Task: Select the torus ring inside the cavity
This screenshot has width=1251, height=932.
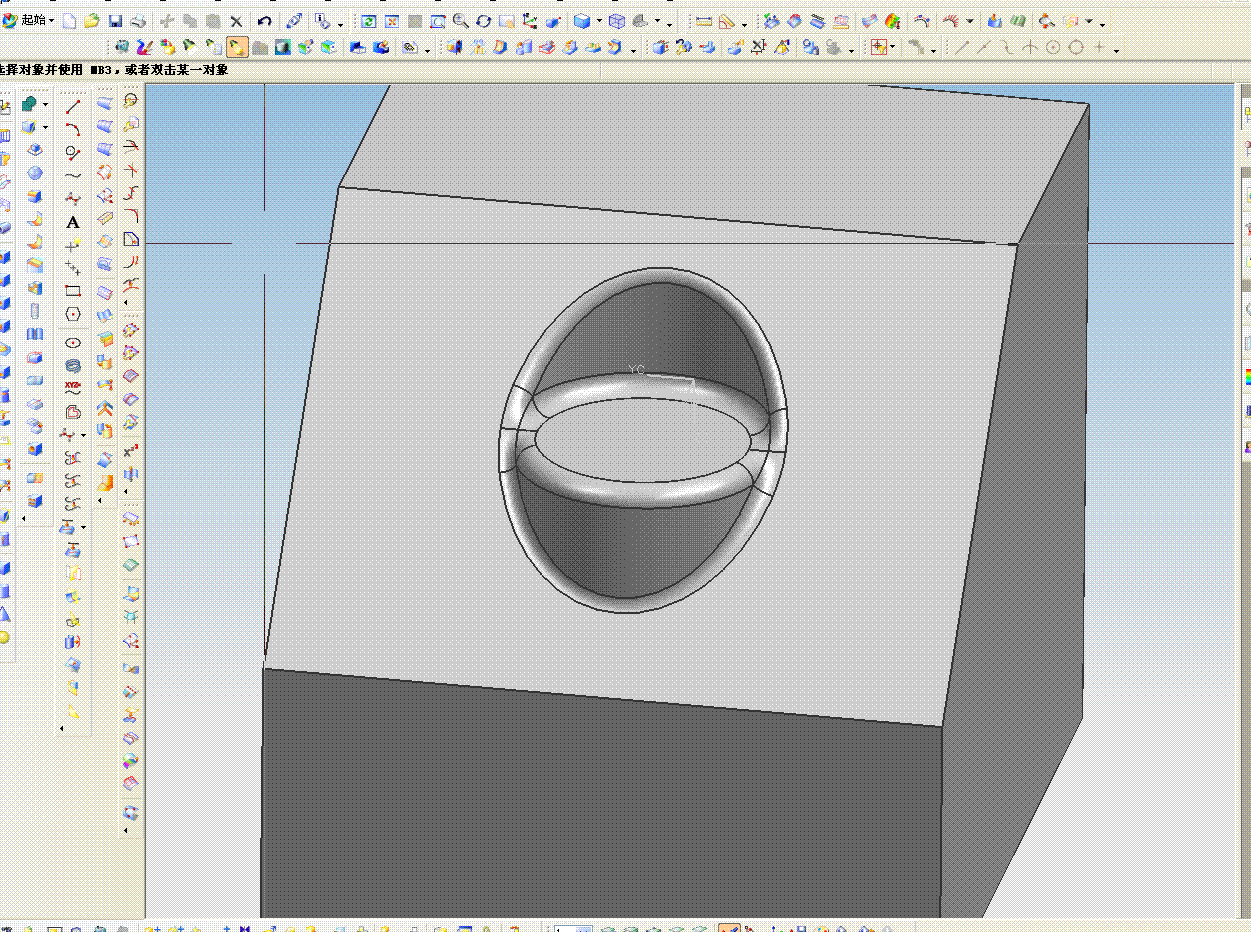Action: (x=642, y=440)
